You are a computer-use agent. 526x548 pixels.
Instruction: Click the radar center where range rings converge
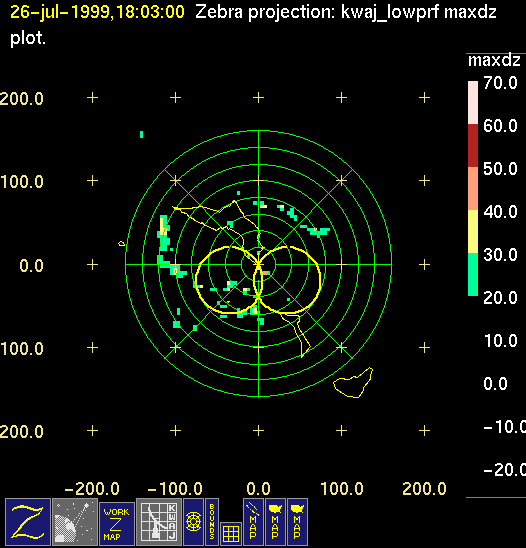258,264
